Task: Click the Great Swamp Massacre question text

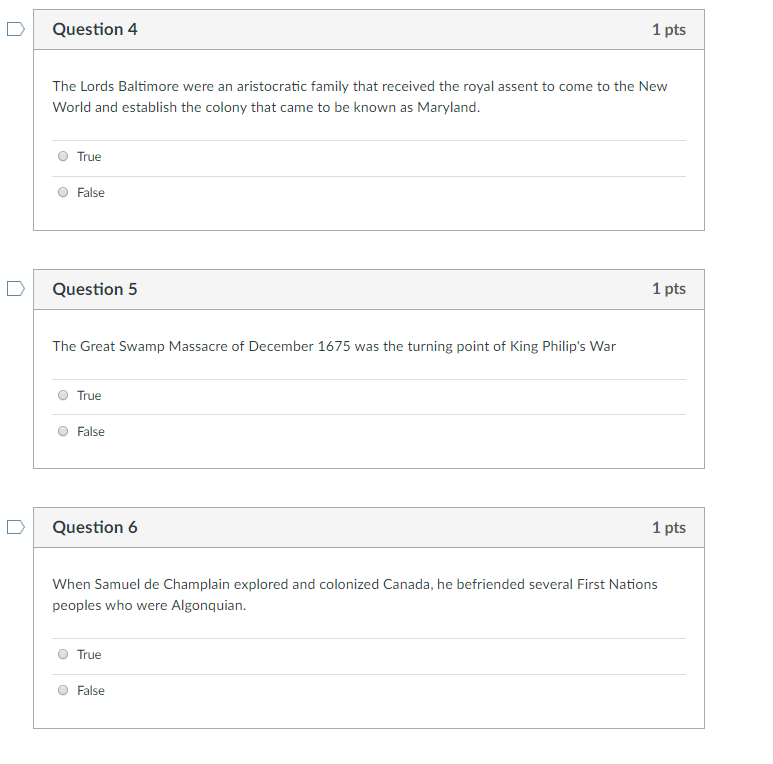Action: (334, 347)
